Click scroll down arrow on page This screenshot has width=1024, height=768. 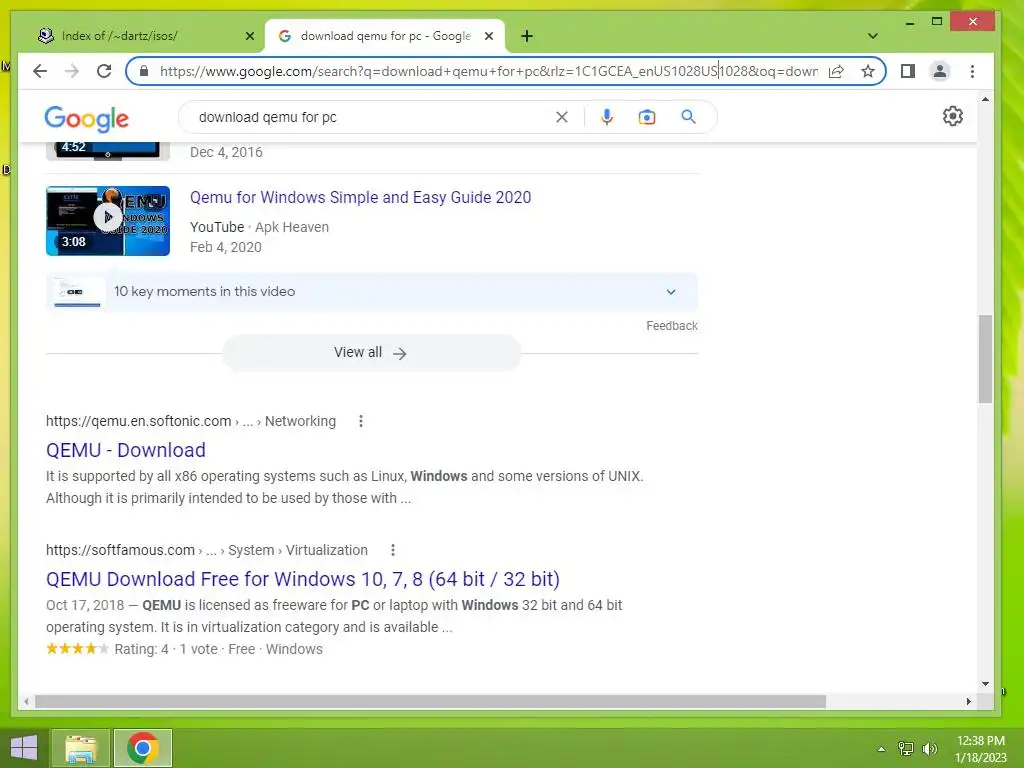click(x=985, y=684)
